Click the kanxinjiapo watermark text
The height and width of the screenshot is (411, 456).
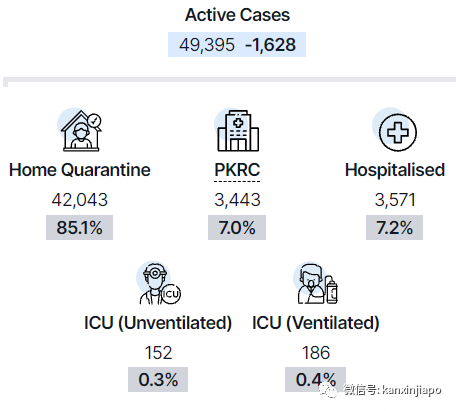pyautogui.click(x=412, y=390)
